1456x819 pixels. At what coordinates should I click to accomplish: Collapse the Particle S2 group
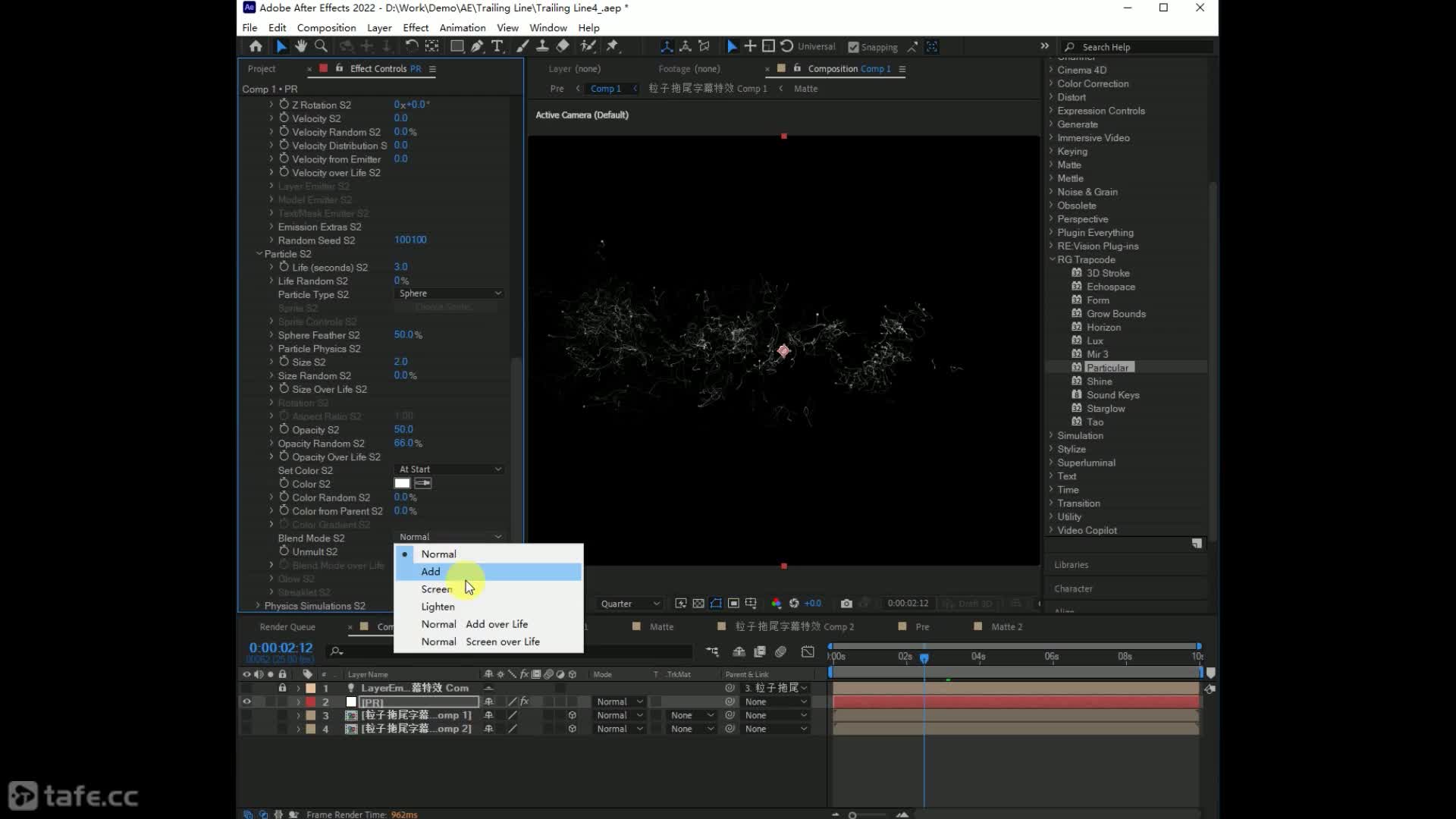(x=259, y=254)
